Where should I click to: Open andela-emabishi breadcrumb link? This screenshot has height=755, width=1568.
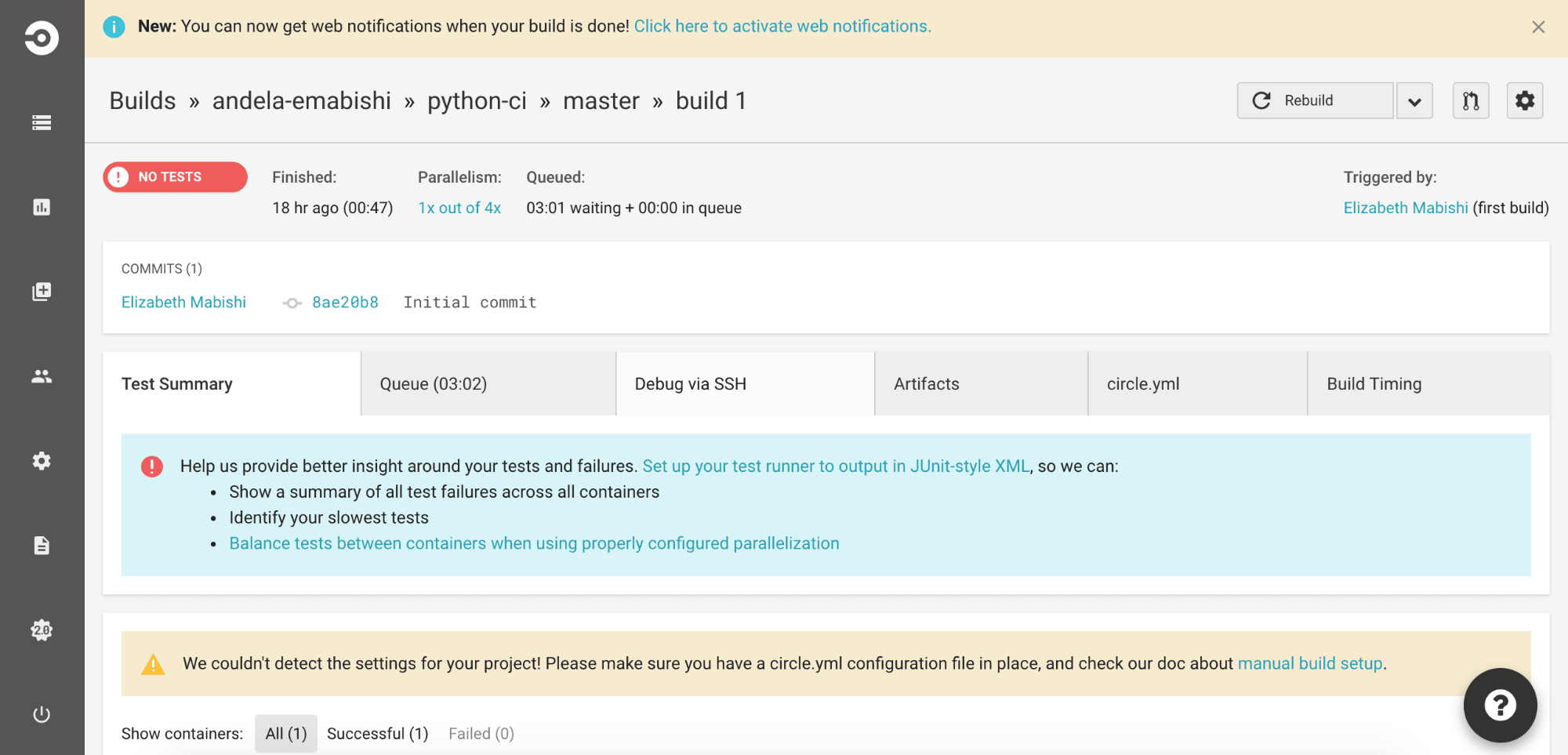pyautogui.click(x=302, y=100)
